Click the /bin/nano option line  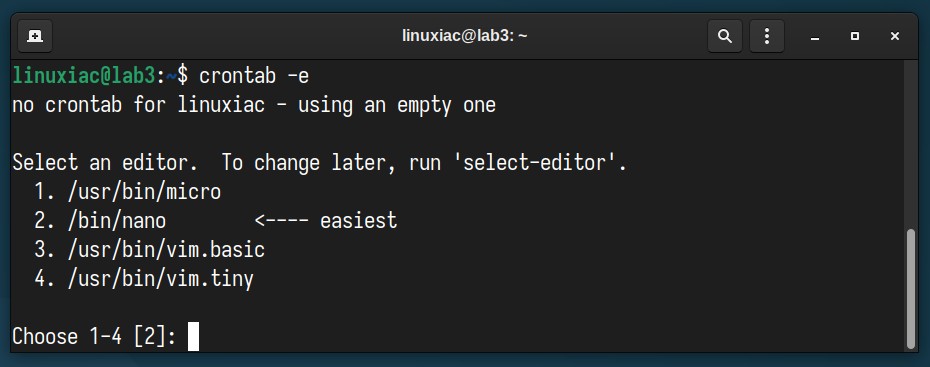coord(100,221)
